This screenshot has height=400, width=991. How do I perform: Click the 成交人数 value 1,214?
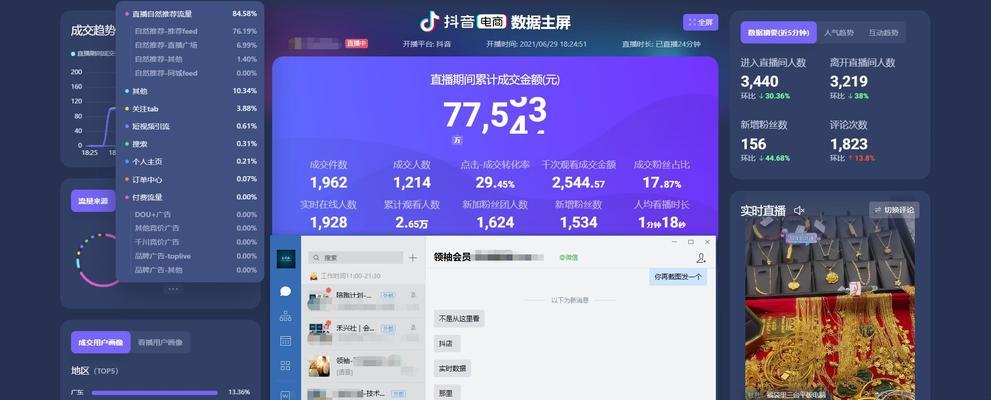coord(411,183)
